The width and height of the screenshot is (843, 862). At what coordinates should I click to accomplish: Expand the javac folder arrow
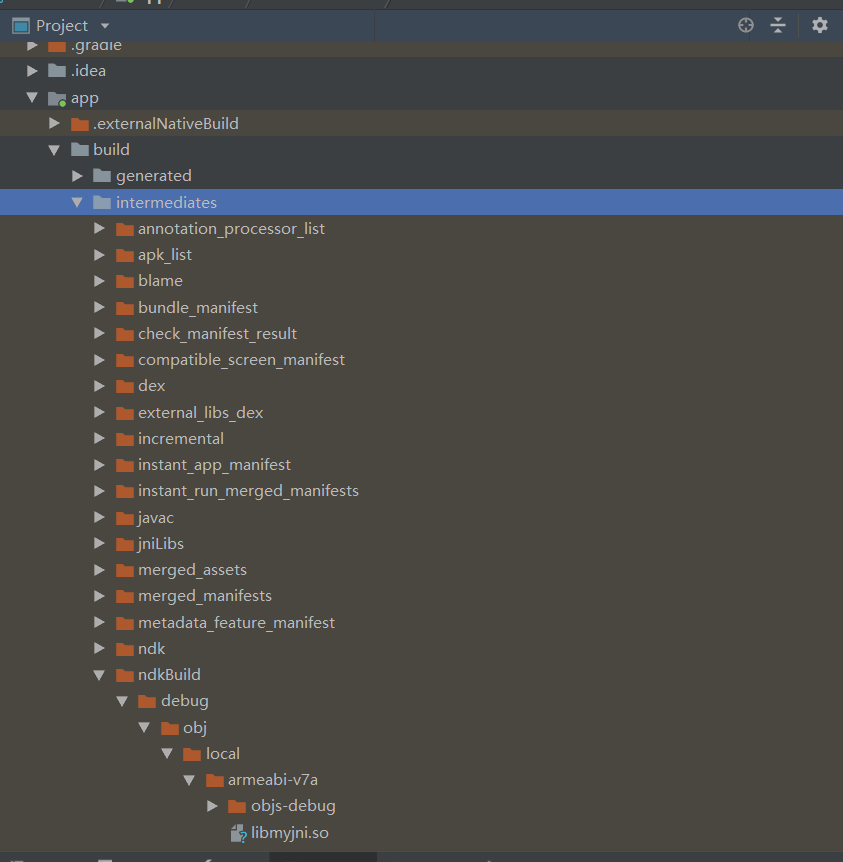click(99, 517)
